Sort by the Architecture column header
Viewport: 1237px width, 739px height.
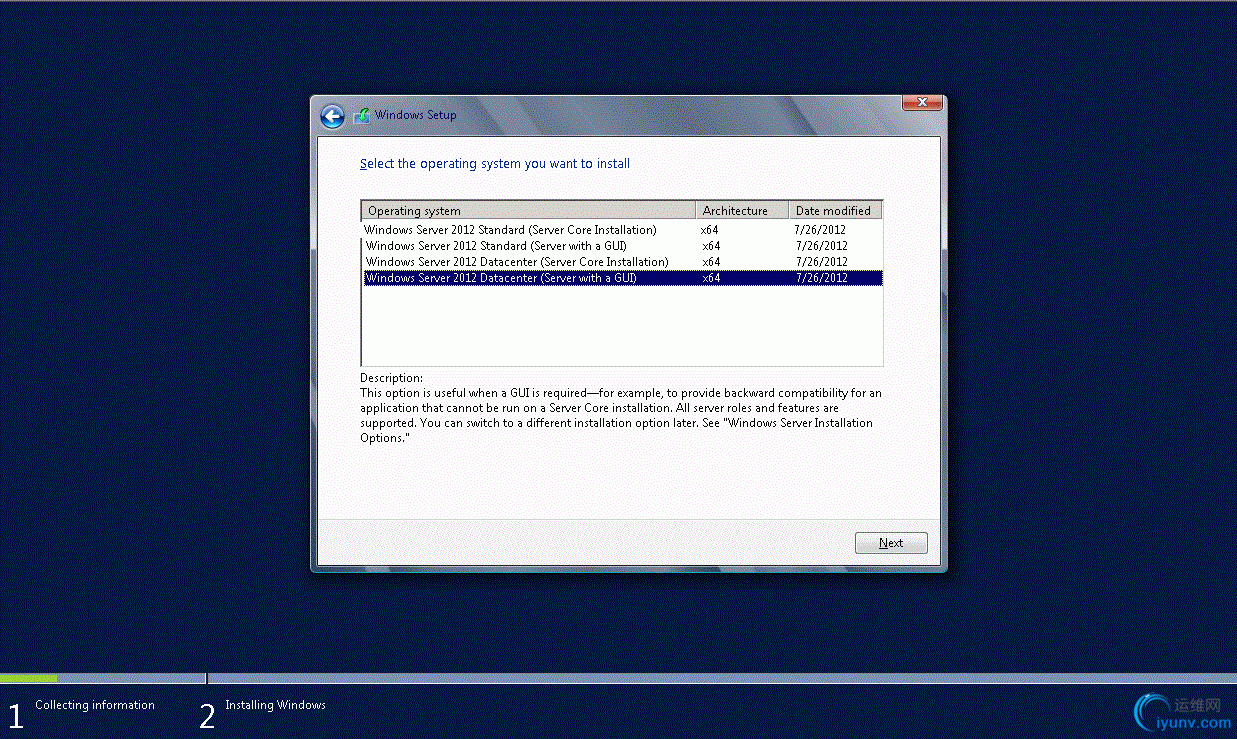click(x=742, y=211)
